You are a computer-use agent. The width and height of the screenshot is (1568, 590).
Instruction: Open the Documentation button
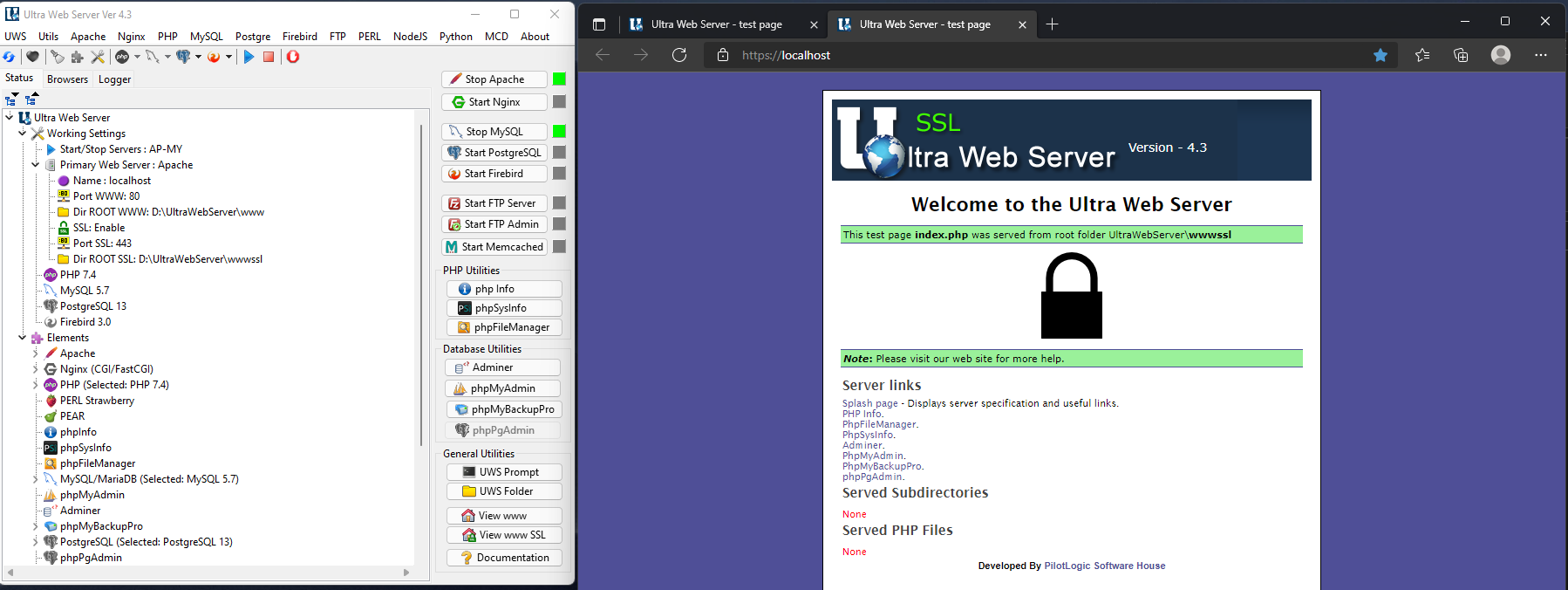click(504, 557)
